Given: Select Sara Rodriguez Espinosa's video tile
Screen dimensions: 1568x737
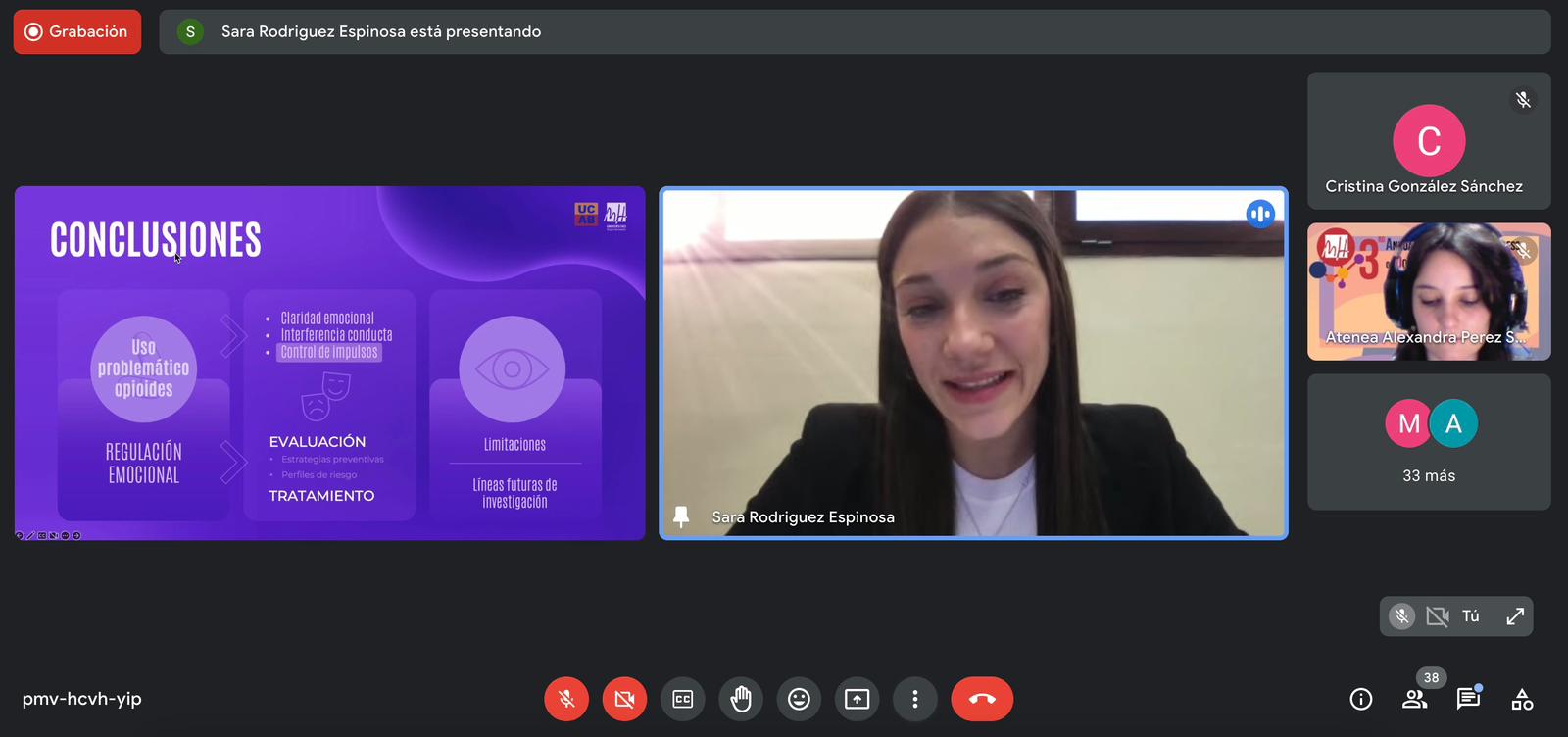Looking at the screenshot, I should (973, 363).
